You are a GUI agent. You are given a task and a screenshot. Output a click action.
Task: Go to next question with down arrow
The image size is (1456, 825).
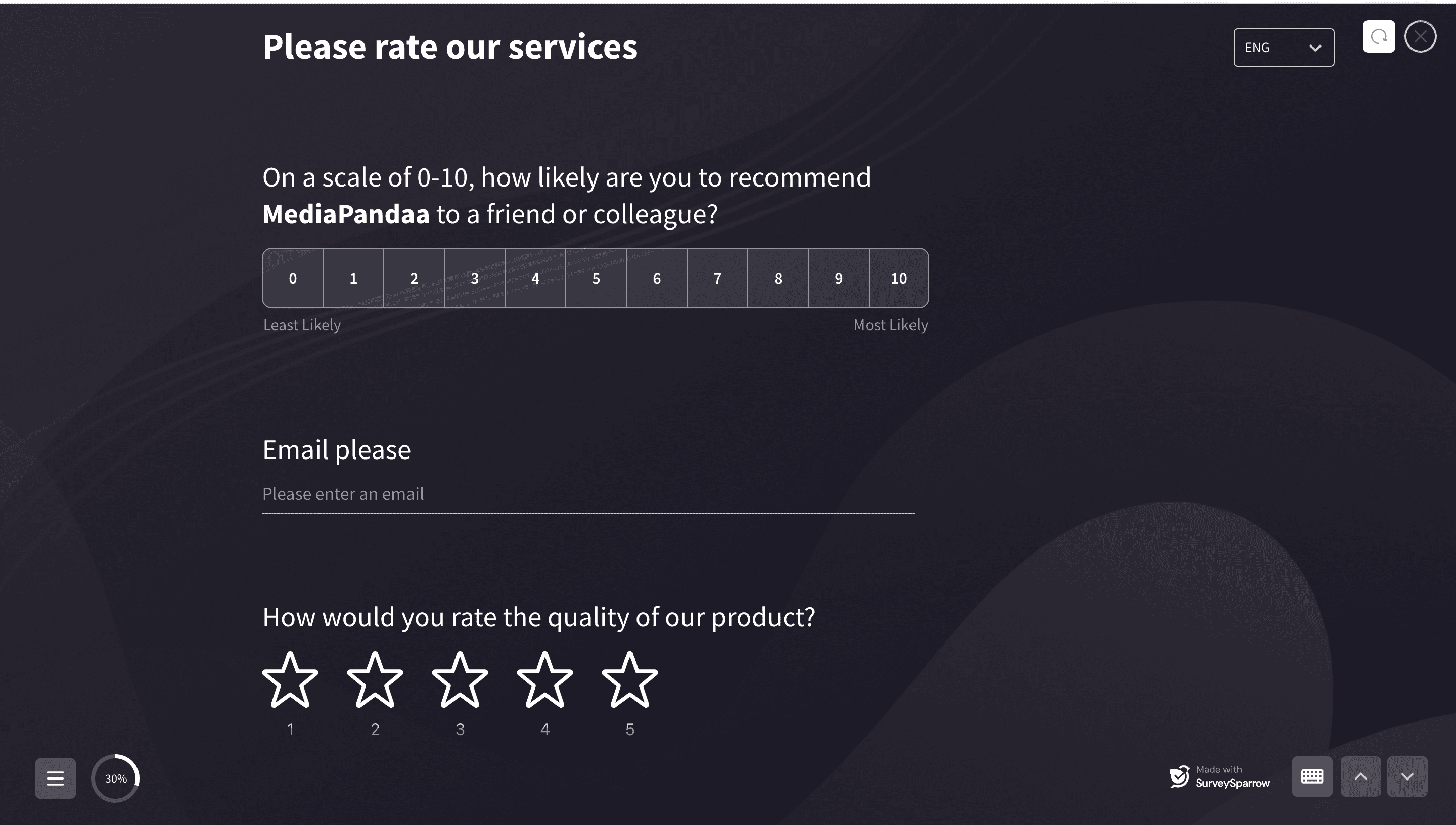click(x=1407, y=776)
